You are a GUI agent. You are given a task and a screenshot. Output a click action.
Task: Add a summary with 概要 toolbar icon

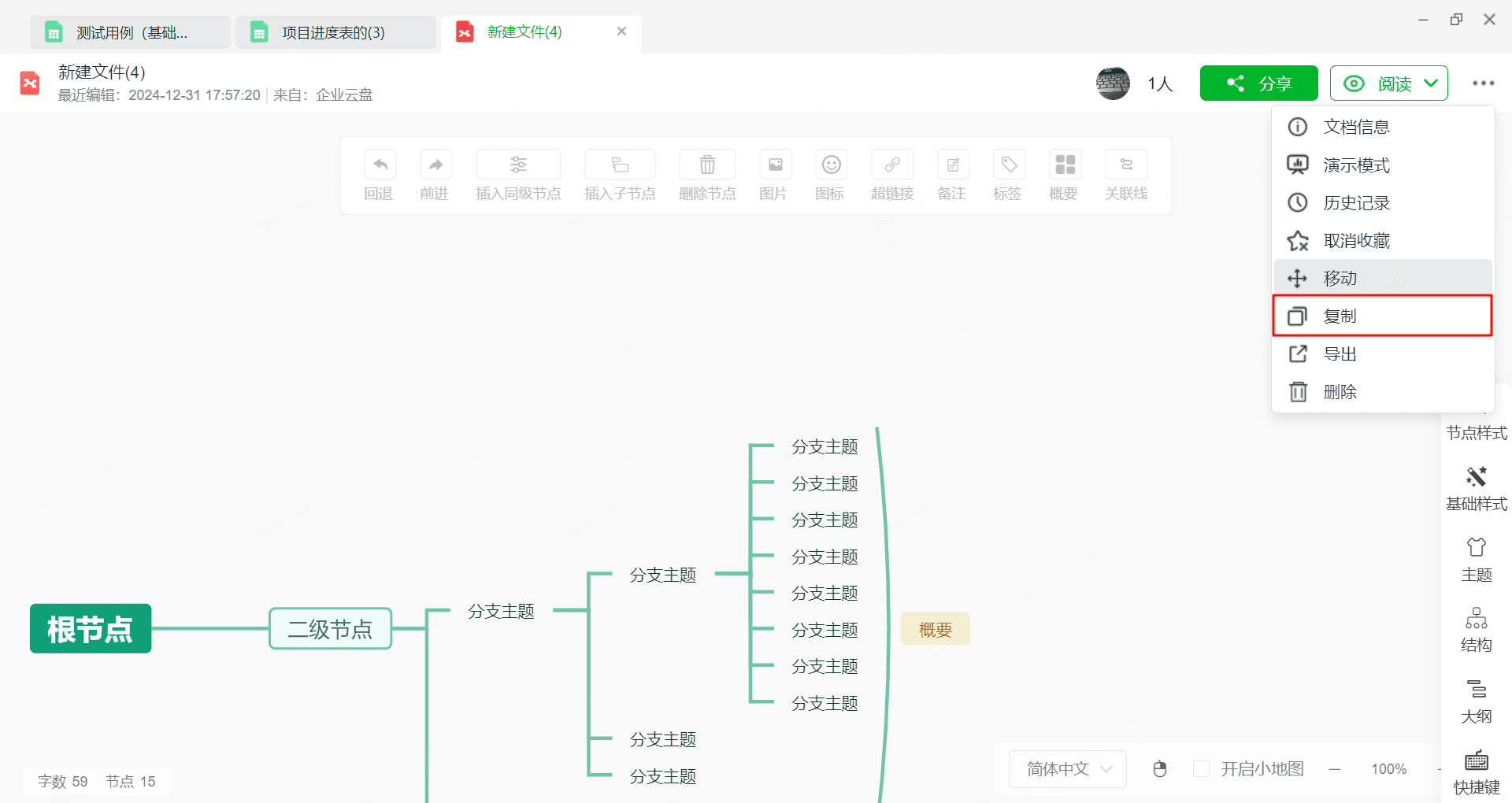1065,165
